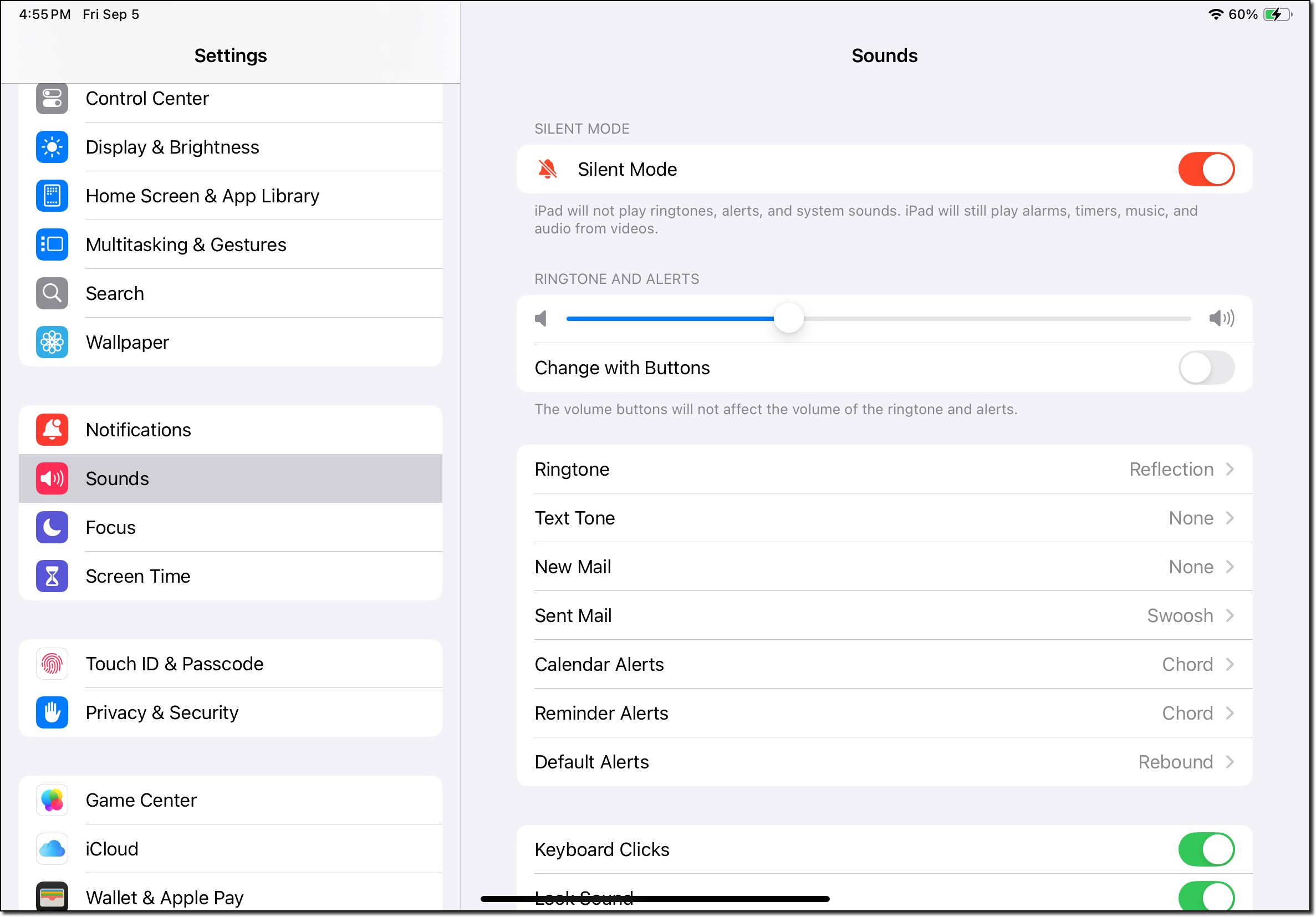Screen dimensions: 1316x917
Task: Open Game Center settings
Action: (231, 800)
